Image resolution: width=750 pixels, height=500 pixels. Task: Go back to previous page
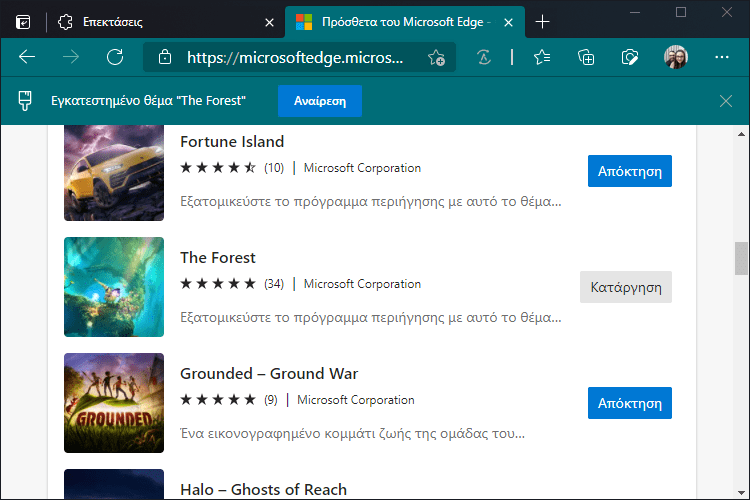tap(27, 57)
